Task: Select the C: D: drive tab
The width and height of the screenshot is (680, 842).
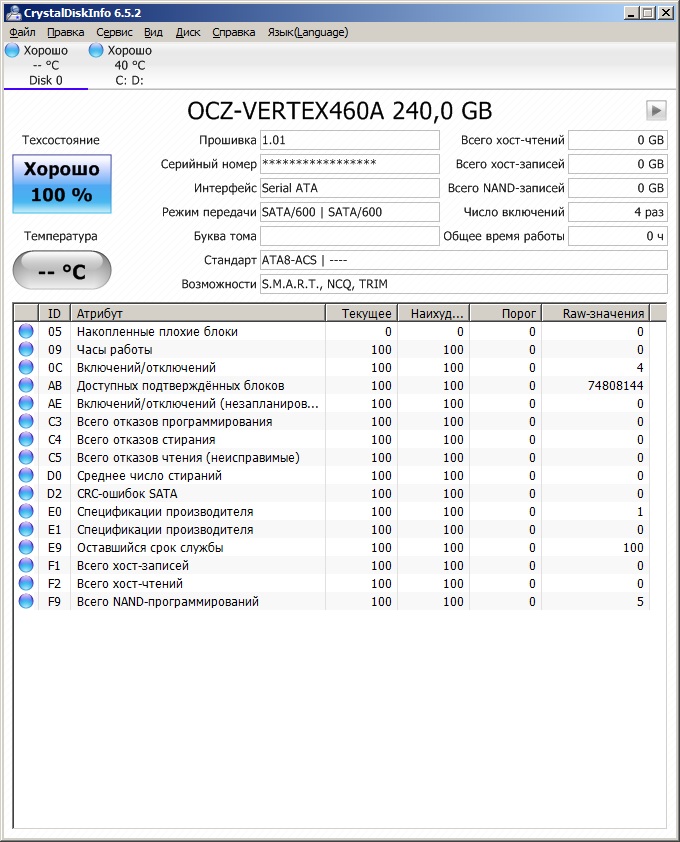Action: tap(129, 66)
